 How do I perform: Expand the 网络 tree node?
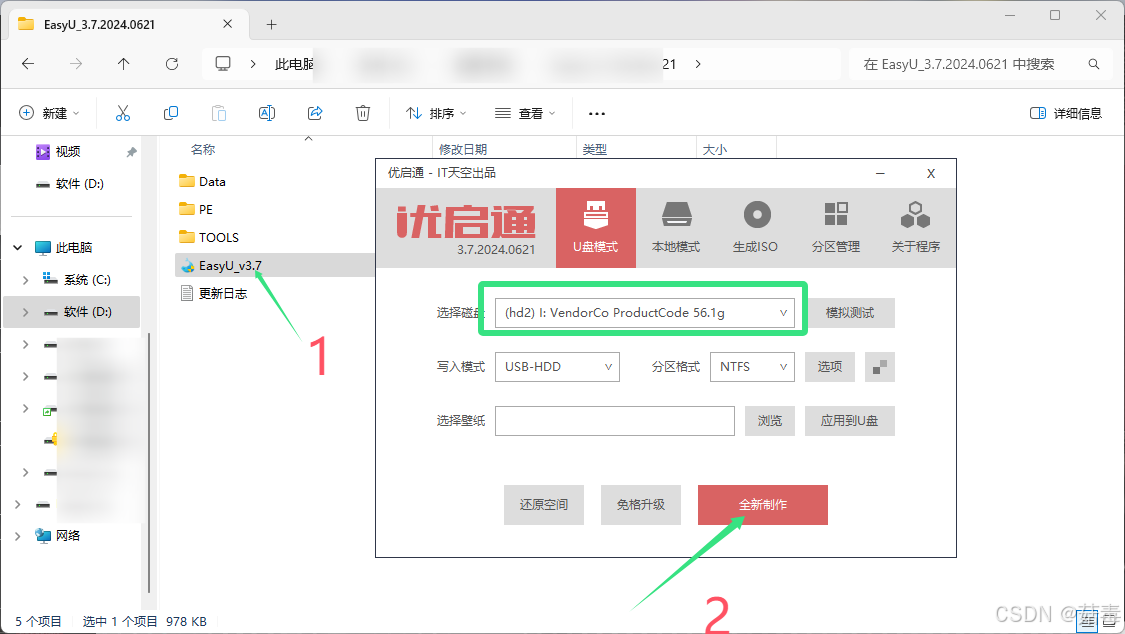pyautogui.click(x=17, y=536)
